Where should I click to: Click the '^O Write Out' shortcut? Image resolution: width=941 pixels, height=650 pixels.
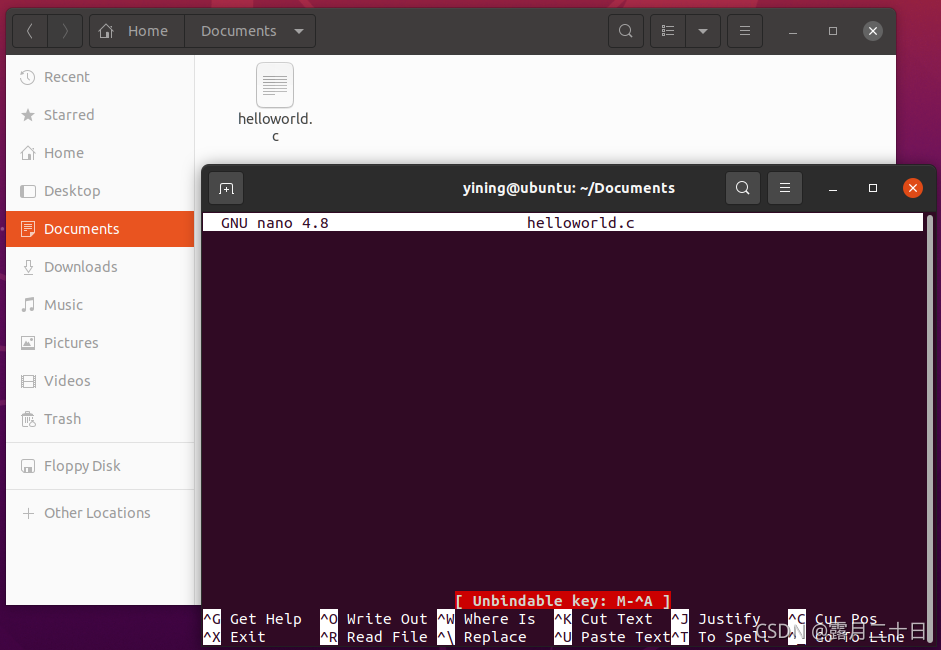374,619
